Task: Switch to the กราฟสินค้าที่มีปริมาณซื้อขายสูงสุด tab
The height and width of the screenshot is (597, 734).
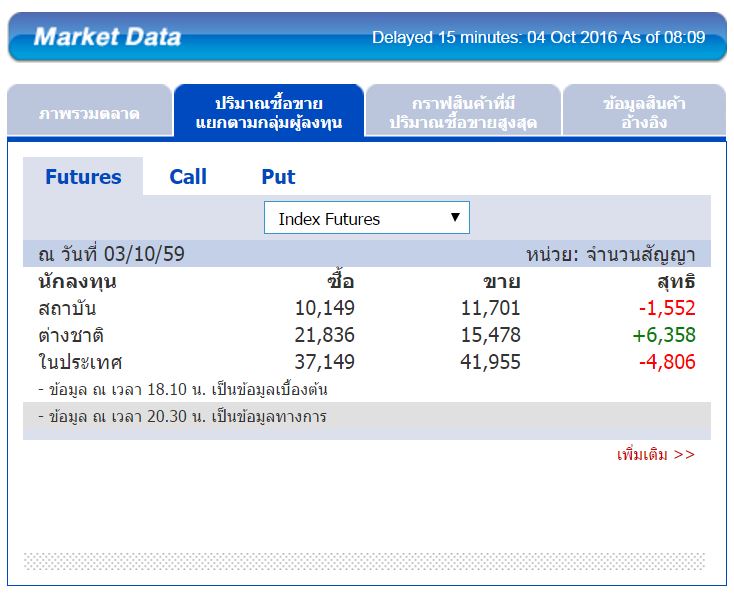Action: pyautogui.click(x=461, y=113)
